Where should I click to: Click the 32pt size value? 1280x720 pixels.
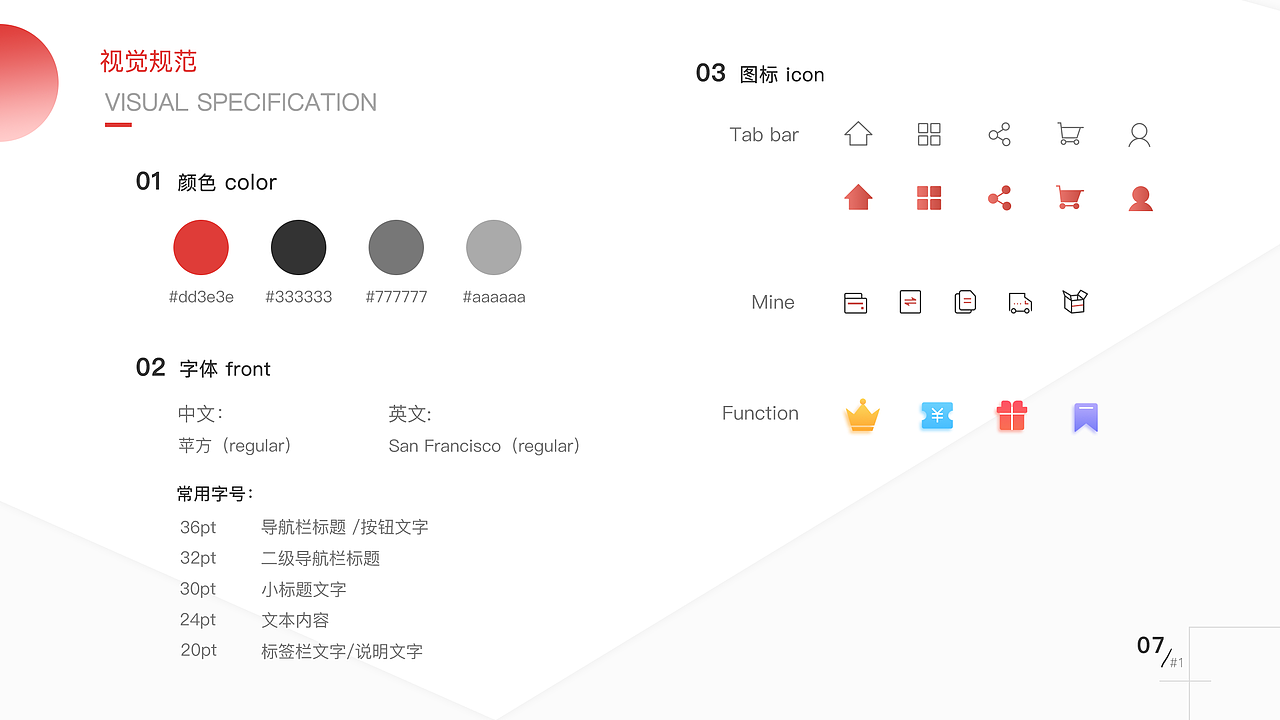198,558
